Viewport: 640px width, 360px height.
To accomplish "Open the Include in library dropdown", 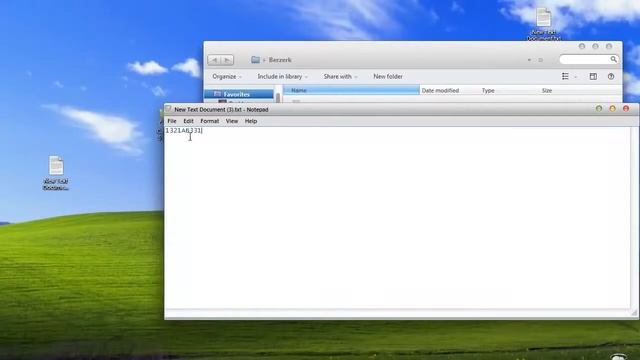I will point(282,77).
